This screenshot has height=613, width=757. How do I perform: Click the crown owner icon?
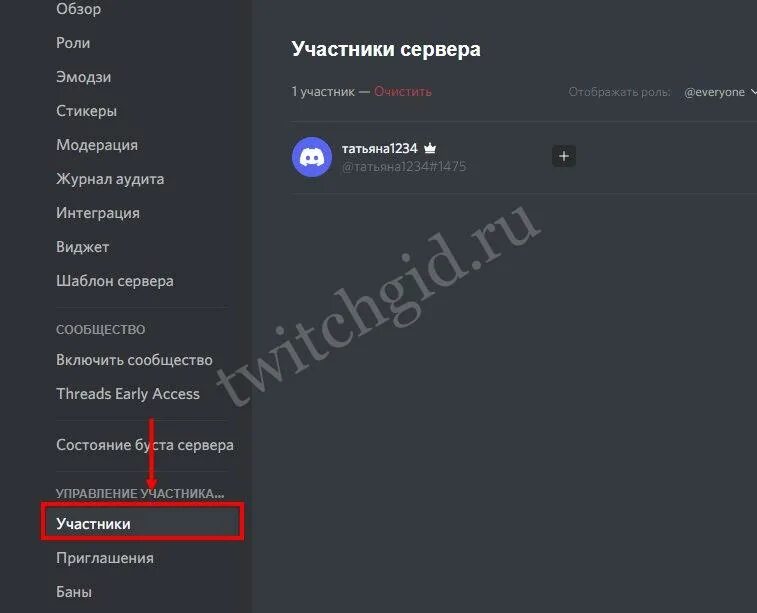coord(430,149)
